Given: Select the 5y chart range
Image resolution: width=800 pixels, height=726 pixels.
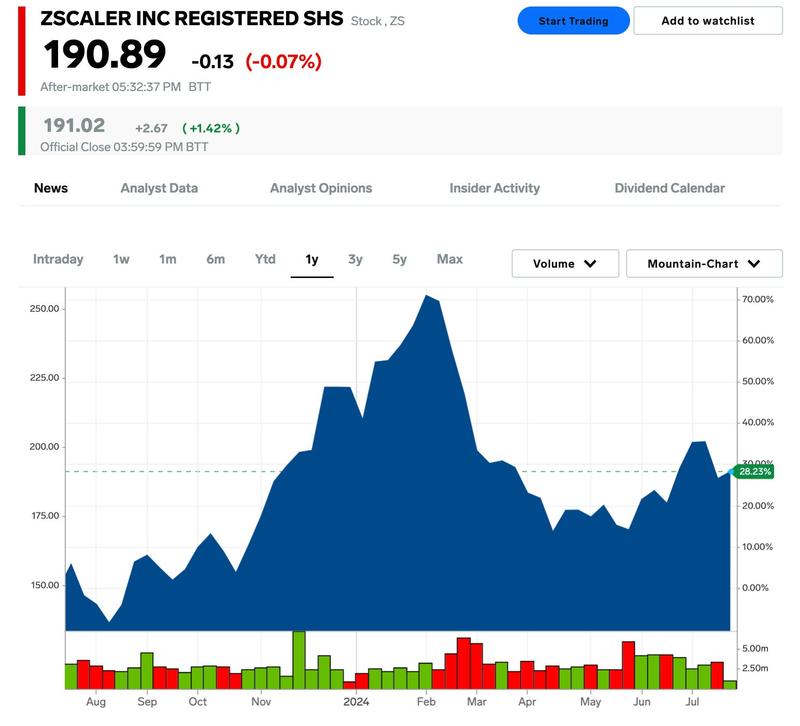Looking at the screenshot, I should tap(399, 259).
